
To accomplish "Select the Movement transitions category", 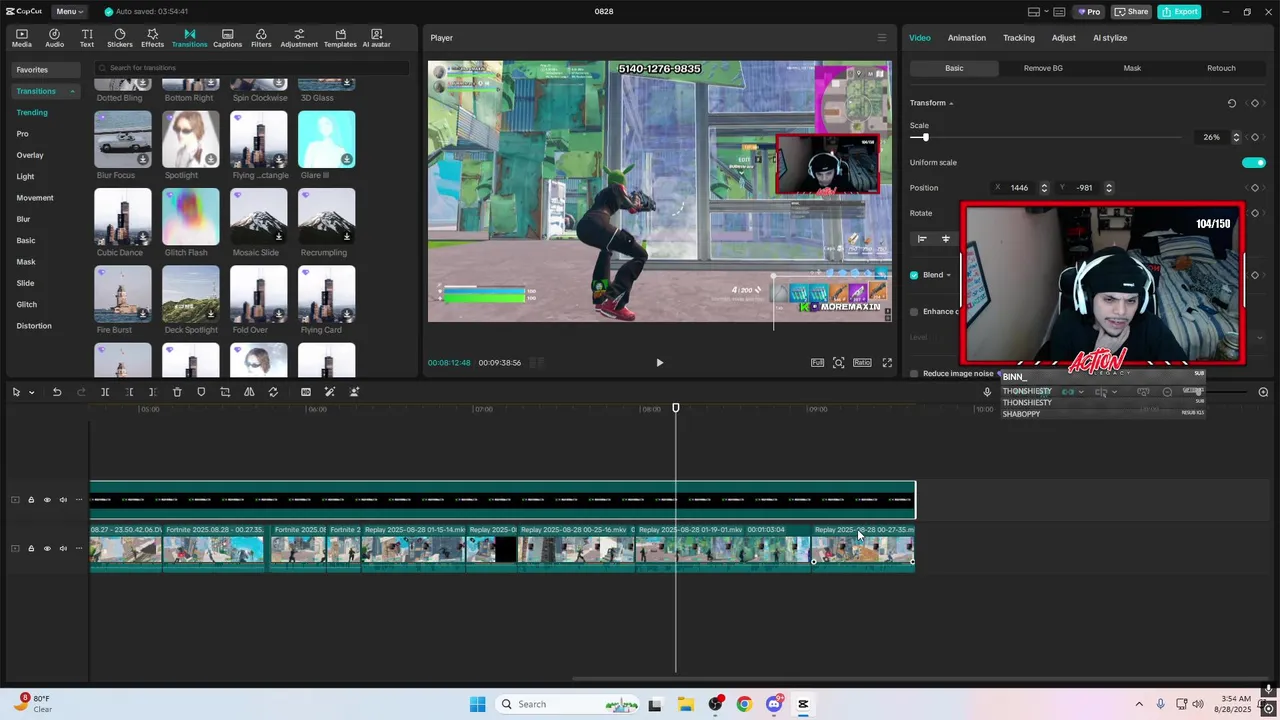I will pos(35,198).
